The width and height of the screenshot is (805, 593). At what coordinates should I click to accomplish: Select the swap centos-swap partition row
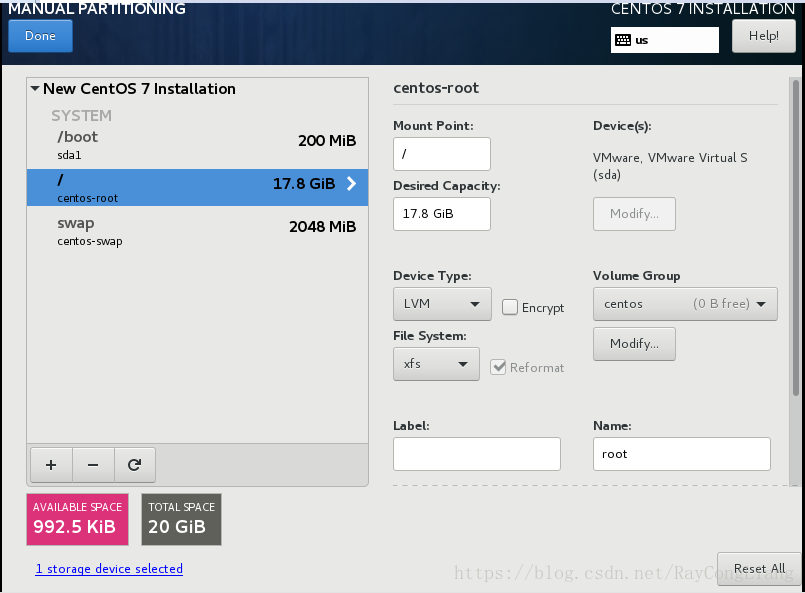pos(197,232)
